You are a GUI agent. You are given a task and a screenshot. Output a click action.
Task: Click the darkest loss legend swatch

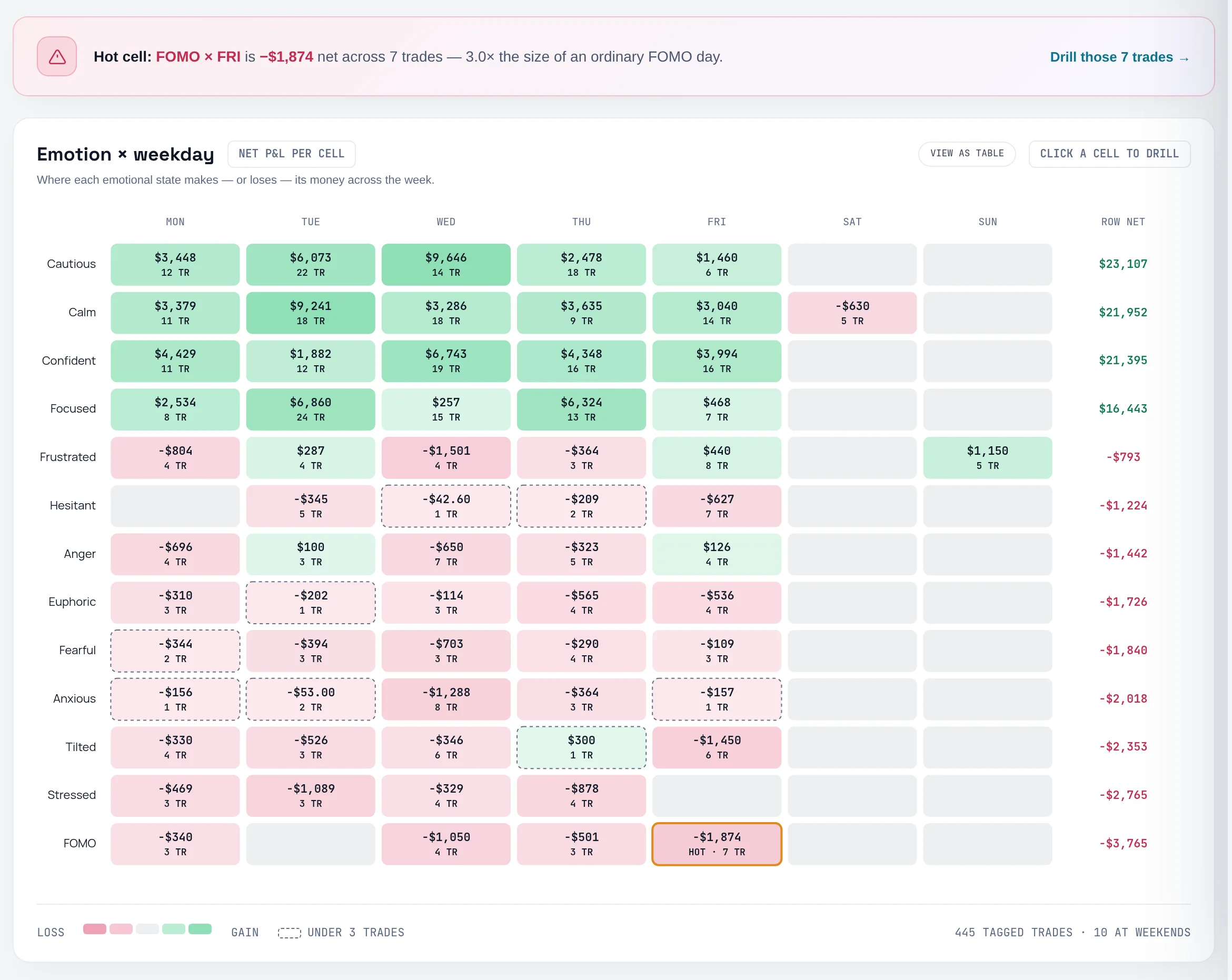pyautogui.click(x=94, y=929)
